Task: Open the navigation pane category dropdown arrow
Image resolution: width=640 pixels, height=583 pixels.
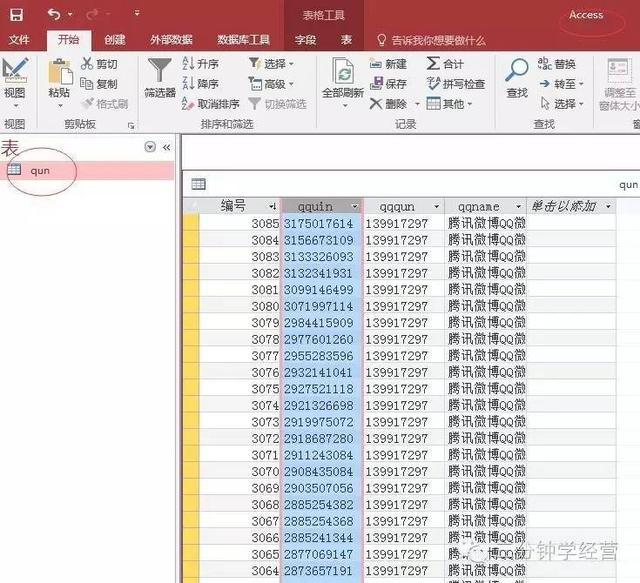Action: coord(150,147)
